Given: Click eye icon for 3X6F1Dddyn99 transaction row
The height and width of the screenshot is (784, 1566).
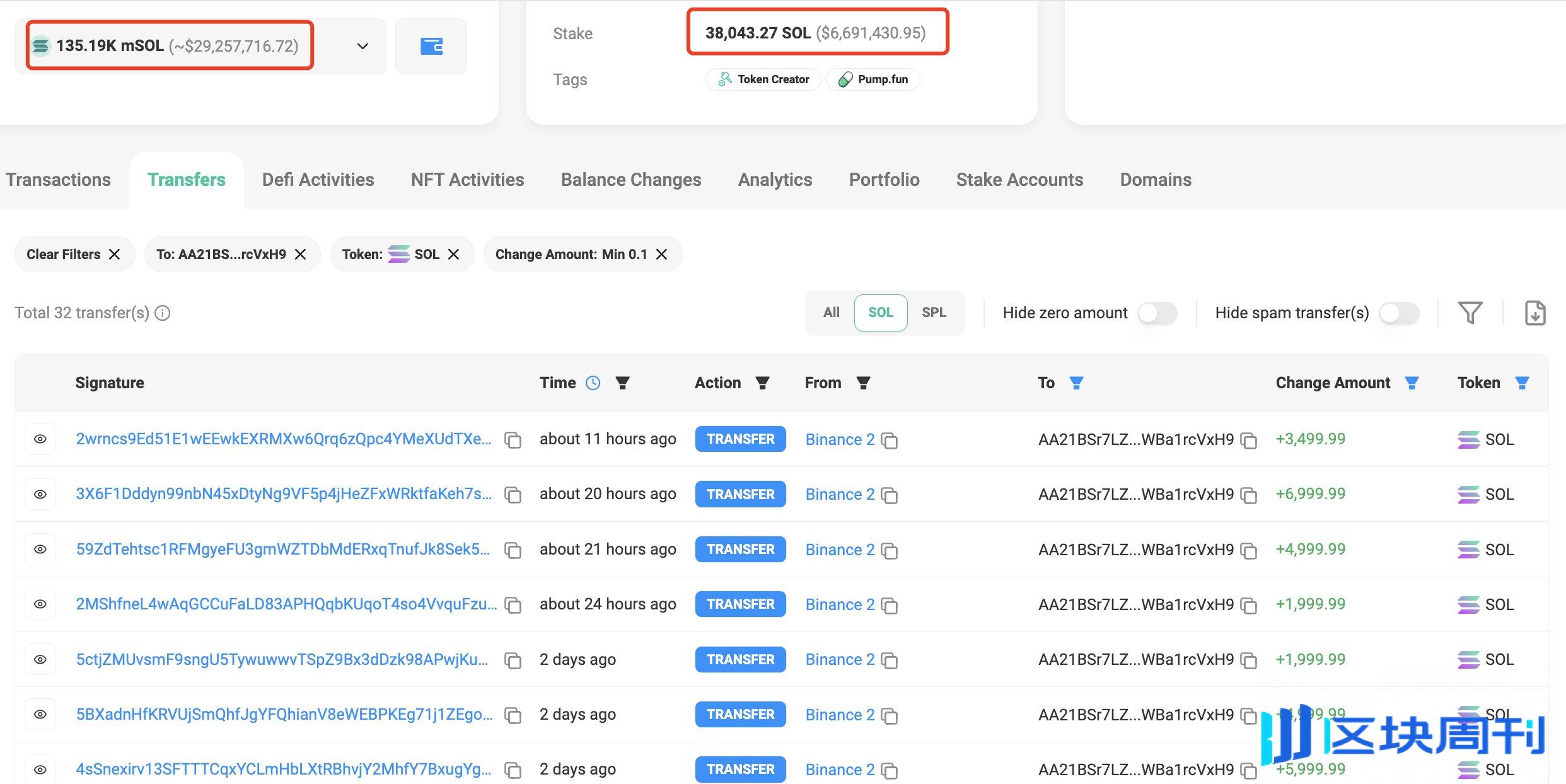Looking at the screenshot, I should [x=40, y=494].
